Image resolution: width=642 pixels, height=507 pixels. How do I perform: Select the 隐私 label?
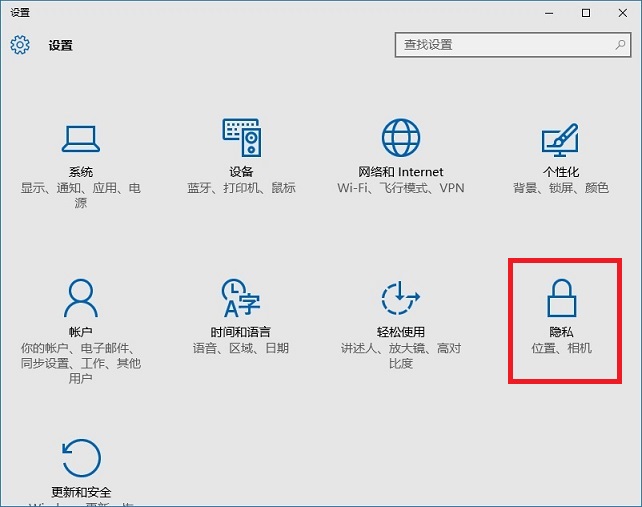(561, 332)
